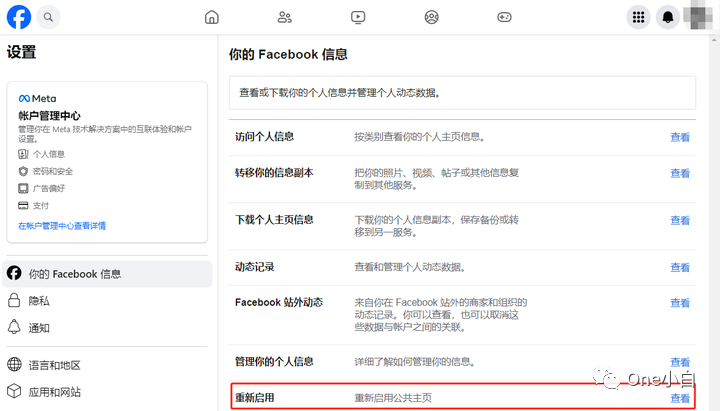
Task: Click 查看 for 访问个人信息
Action: 680,137
